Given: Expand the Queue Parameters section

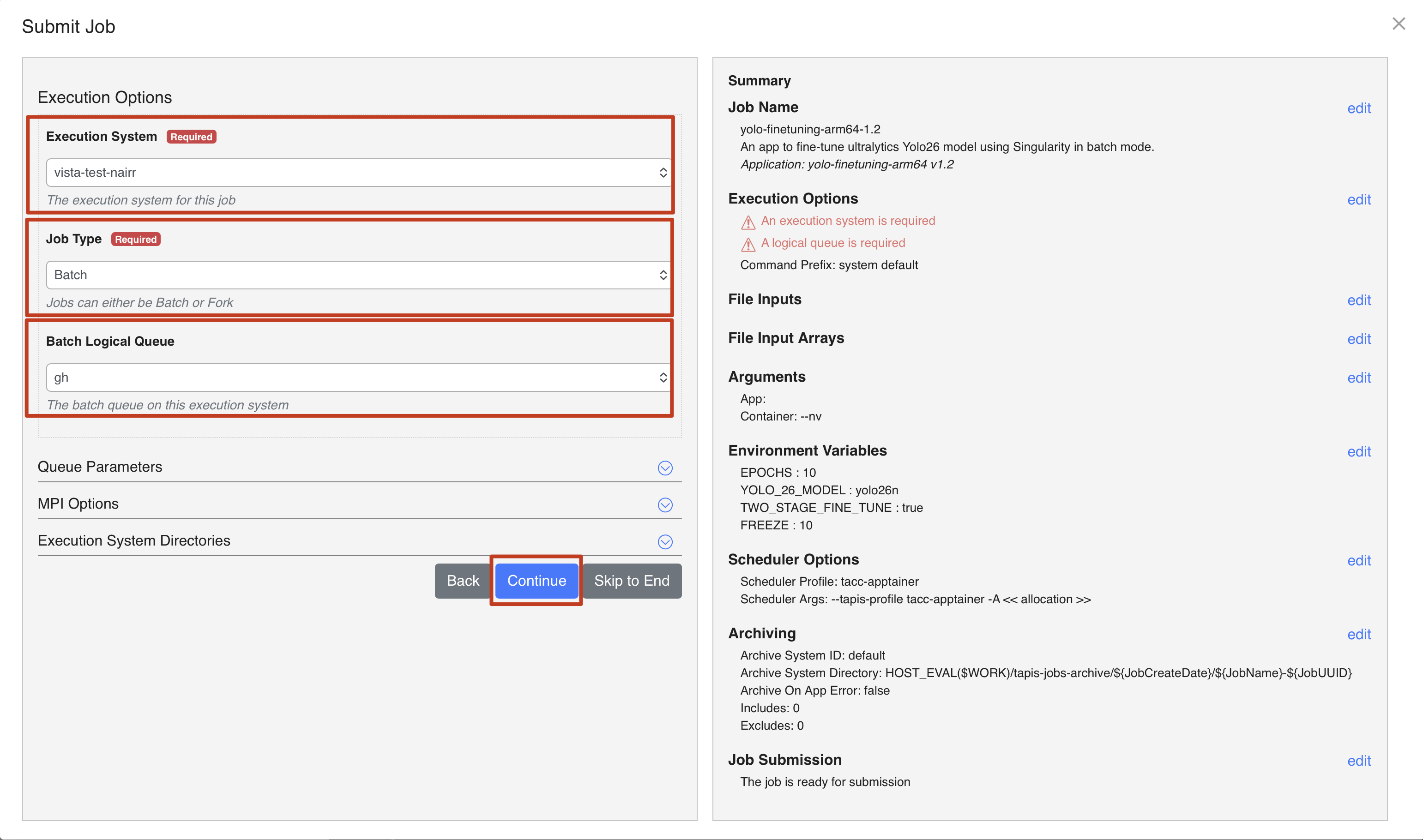Looking at the screenshot, I should (665, 468).
